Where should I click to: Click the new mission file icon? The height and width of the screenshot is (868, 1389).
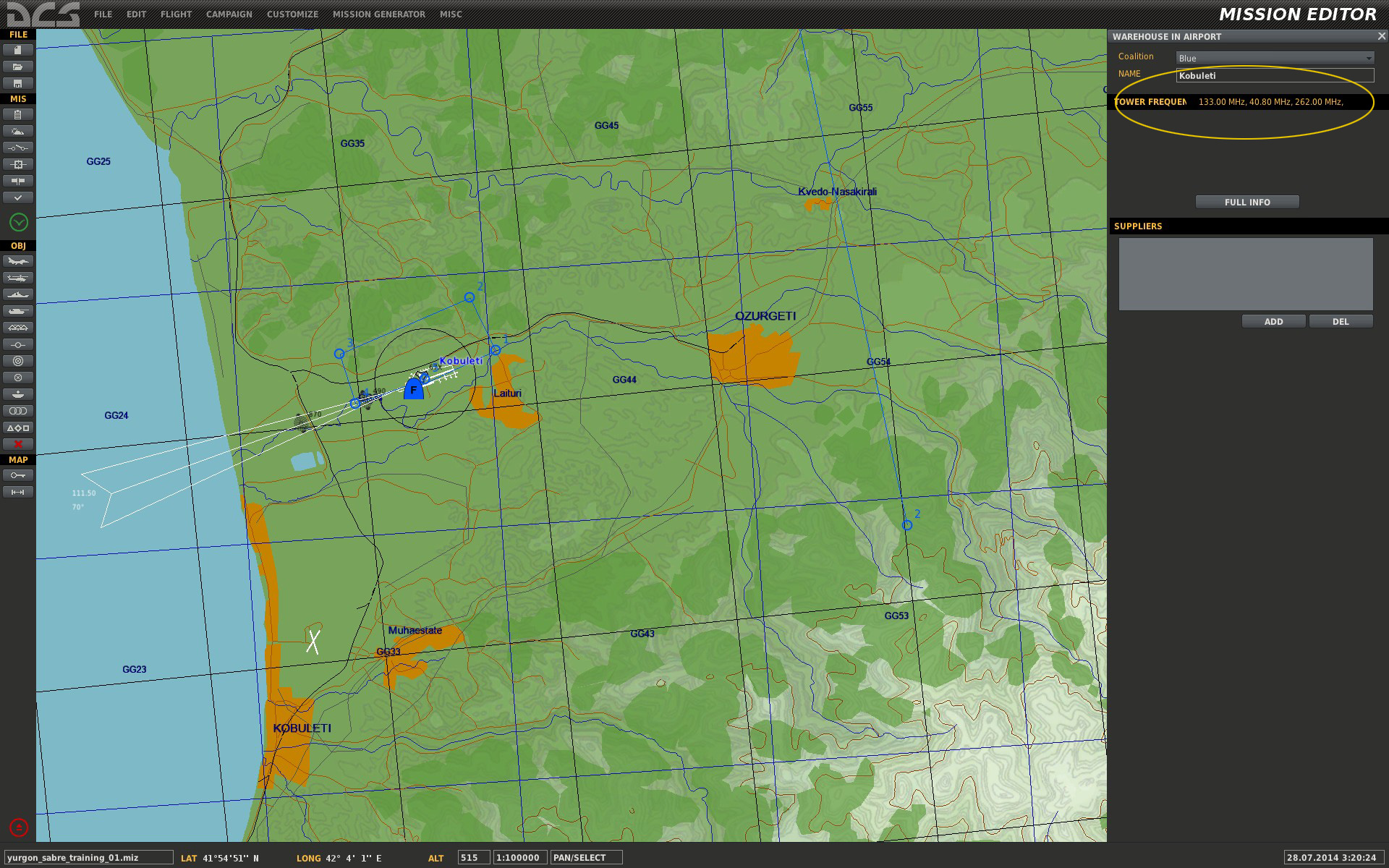pos(18,50)
